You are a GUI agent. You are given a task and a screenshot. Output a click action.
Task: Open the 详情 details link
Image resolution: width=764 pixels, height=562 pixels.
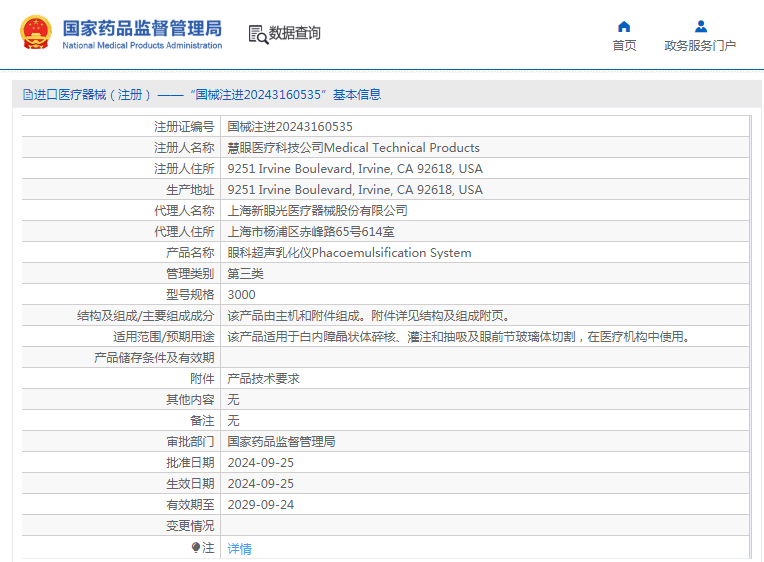[239, 548]
